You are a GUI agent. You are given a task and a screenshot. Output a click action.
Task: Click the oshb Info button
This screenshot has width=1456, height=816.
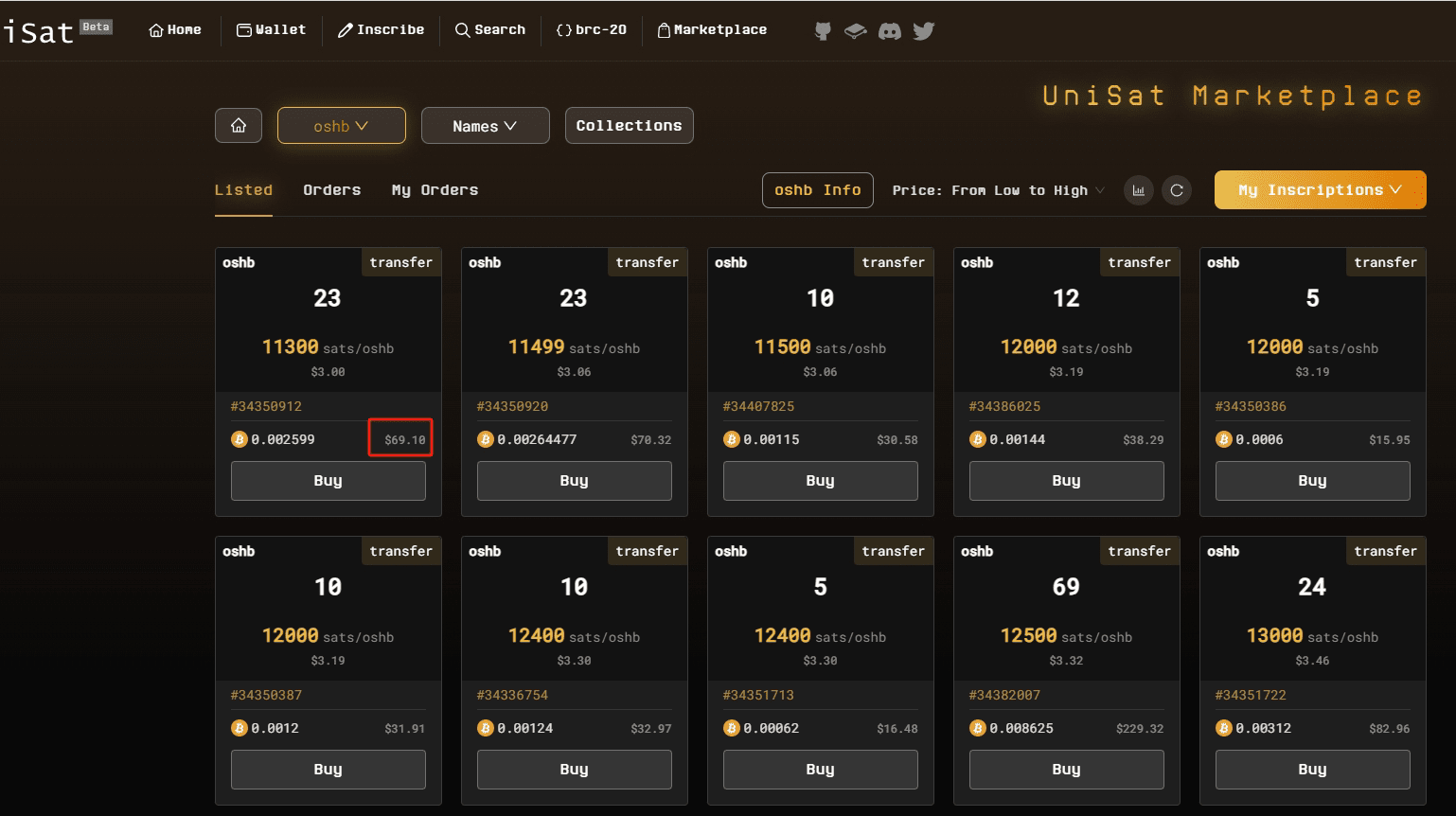(x=817, y=189)
